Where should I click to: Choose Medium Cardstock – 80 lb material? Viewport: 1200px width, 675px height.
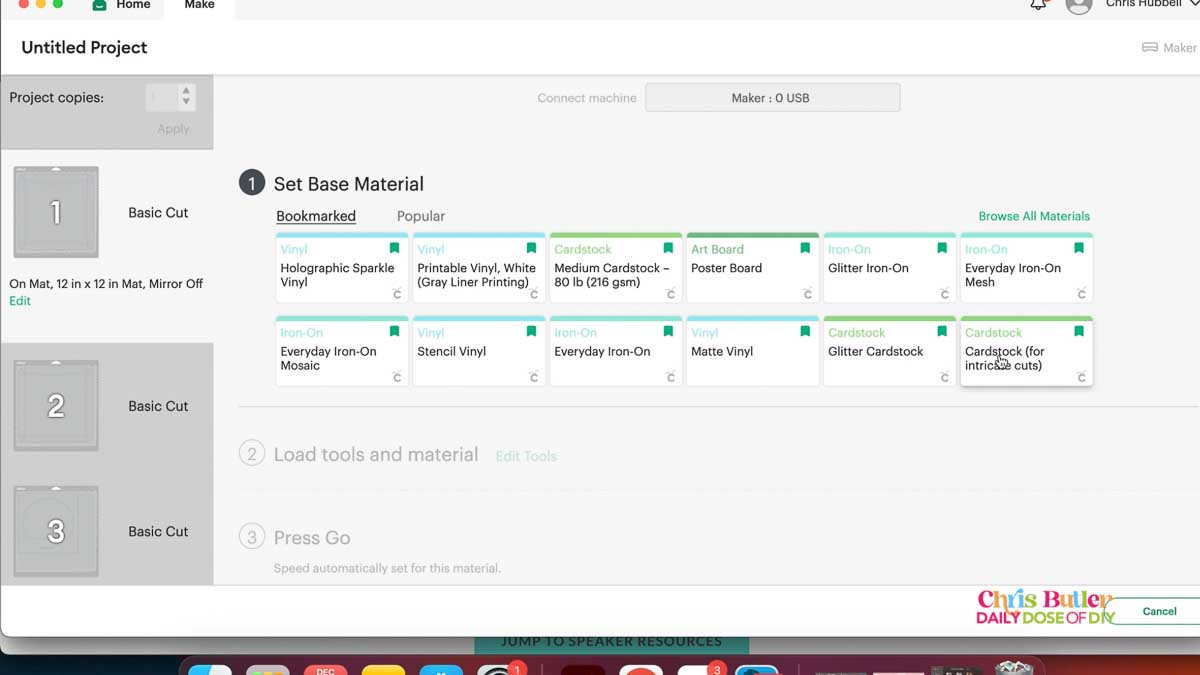[x=616, y=268]
